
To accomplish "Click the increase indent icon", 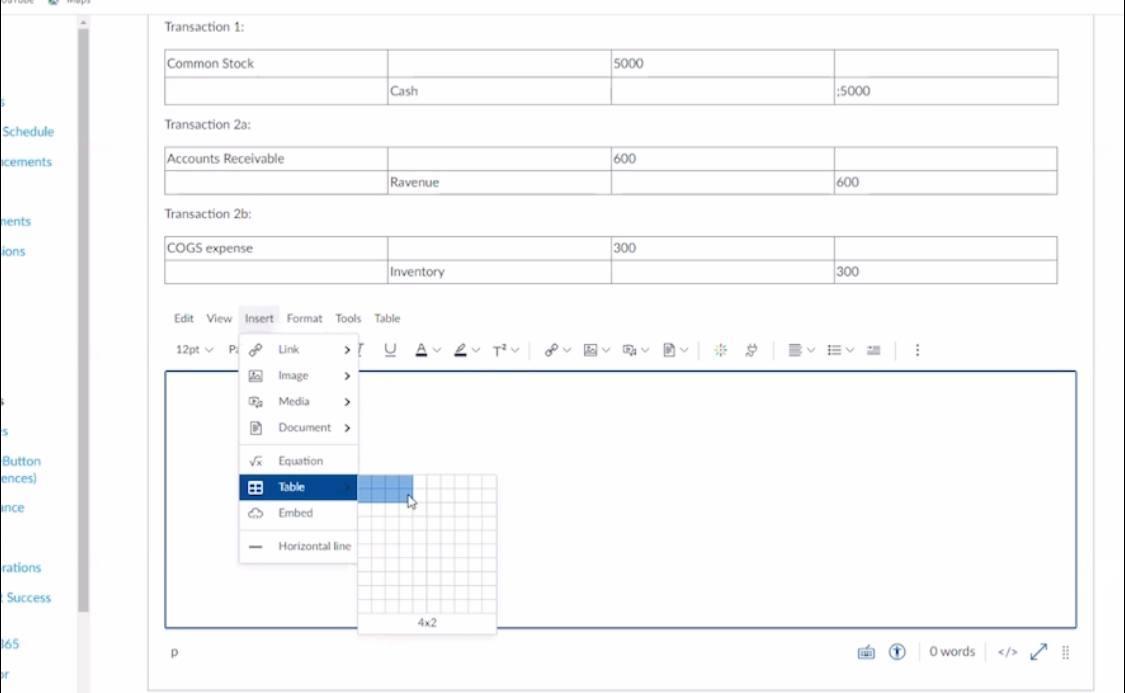I will [x=873, y=350].
